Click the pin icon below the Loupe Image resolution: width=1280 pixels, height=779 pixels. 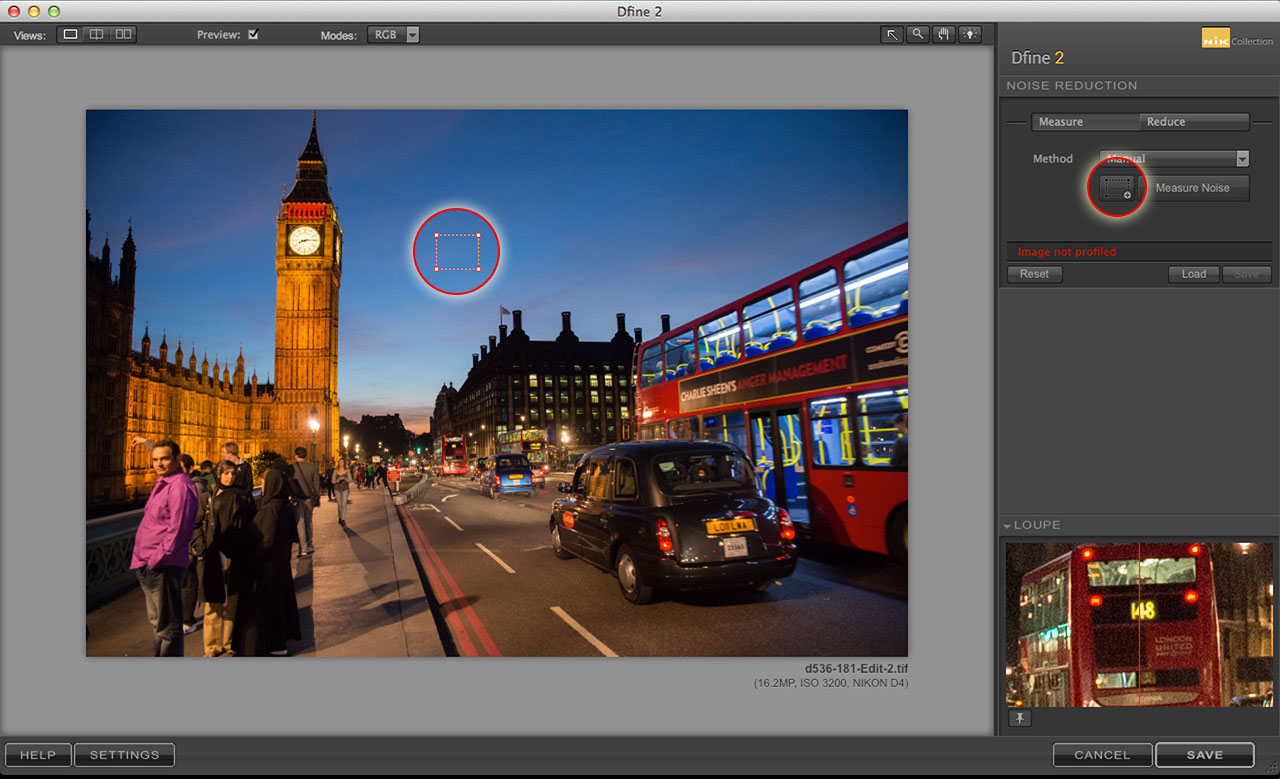(x=1020, y=718)
